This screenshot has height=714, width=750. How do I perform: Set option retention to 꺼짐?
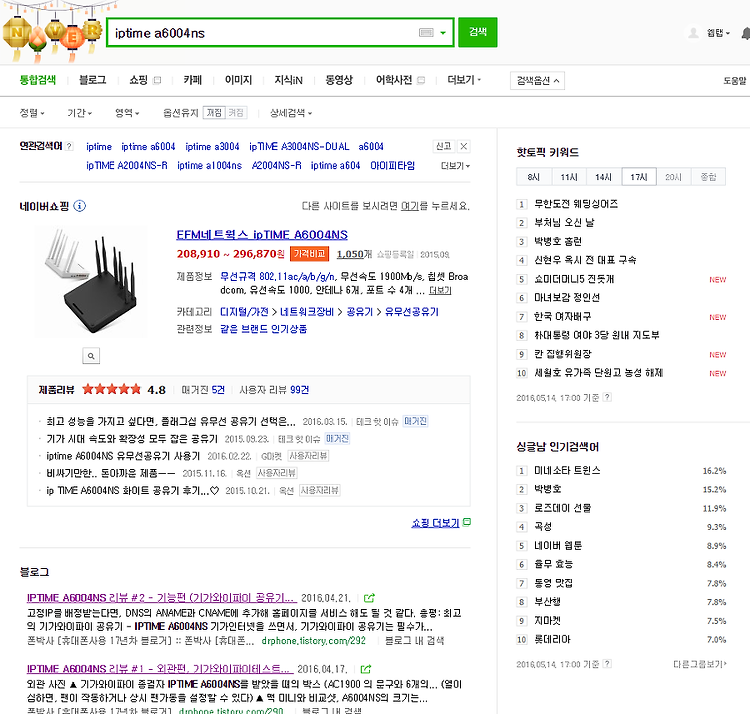[x=214, y=113]
